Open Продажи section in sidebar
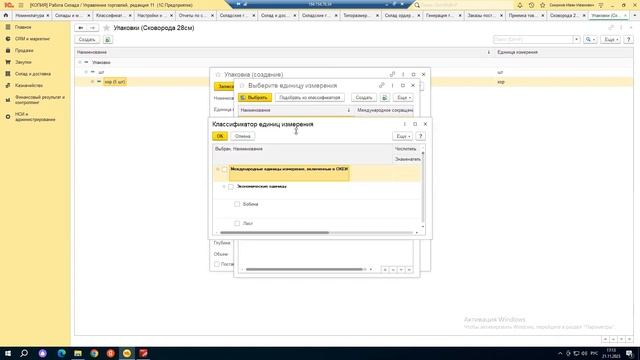This screenshot has height=360, width=640. pos(24,50)
